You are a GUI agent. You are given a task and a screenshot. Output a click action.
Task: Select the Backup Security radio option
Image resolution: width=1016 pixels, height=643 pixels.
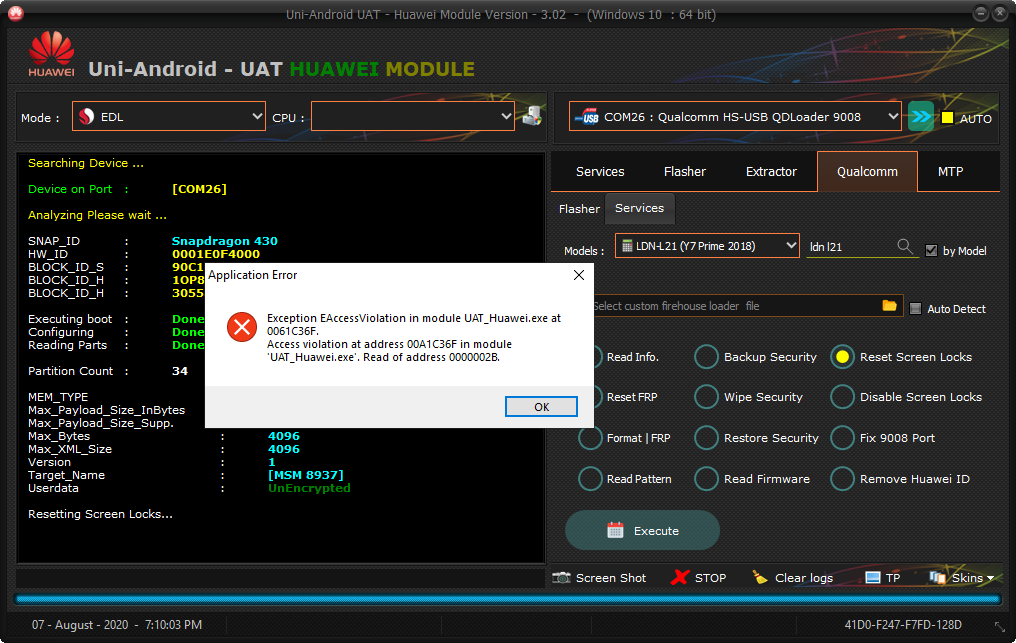[706, 357]
